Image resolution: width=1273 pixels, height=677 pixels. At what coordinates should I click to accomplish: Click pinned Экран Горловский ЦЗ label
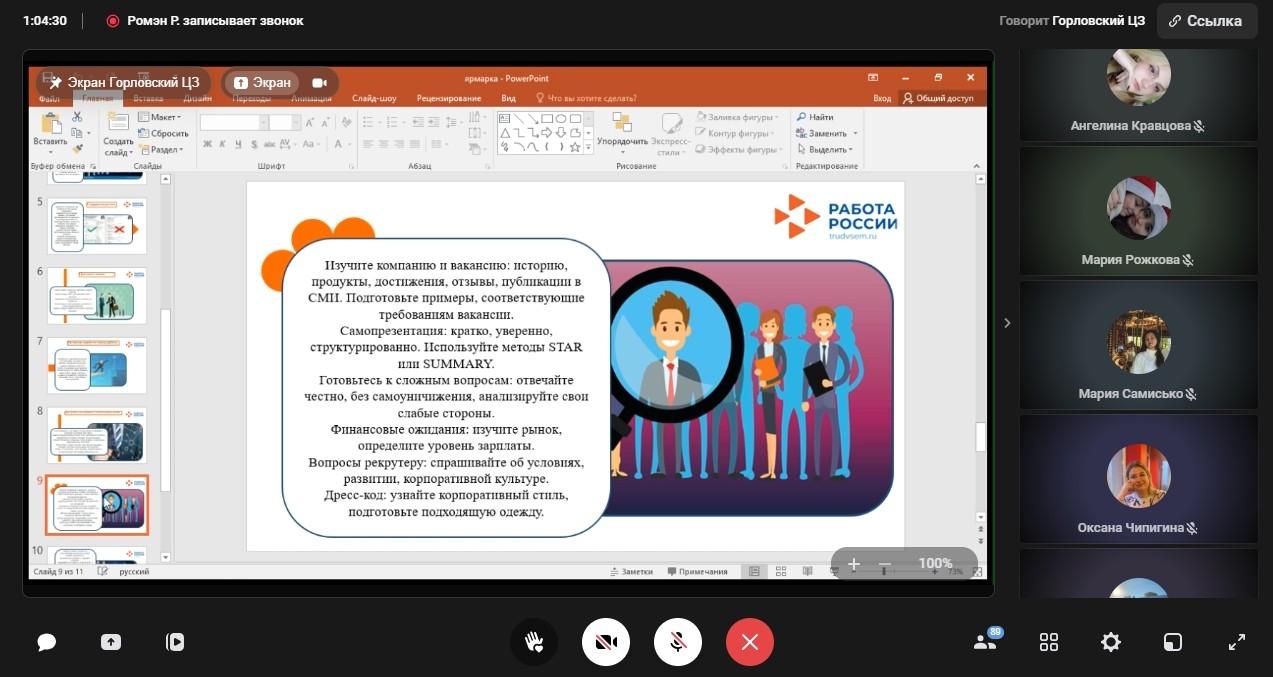[x=124, y=83]
